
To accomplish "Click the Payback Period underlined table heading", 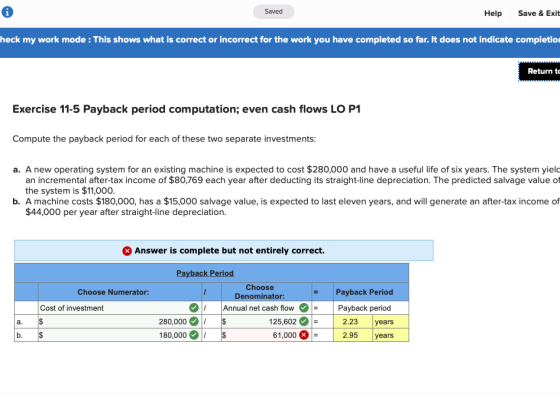I will pos(205,273).
